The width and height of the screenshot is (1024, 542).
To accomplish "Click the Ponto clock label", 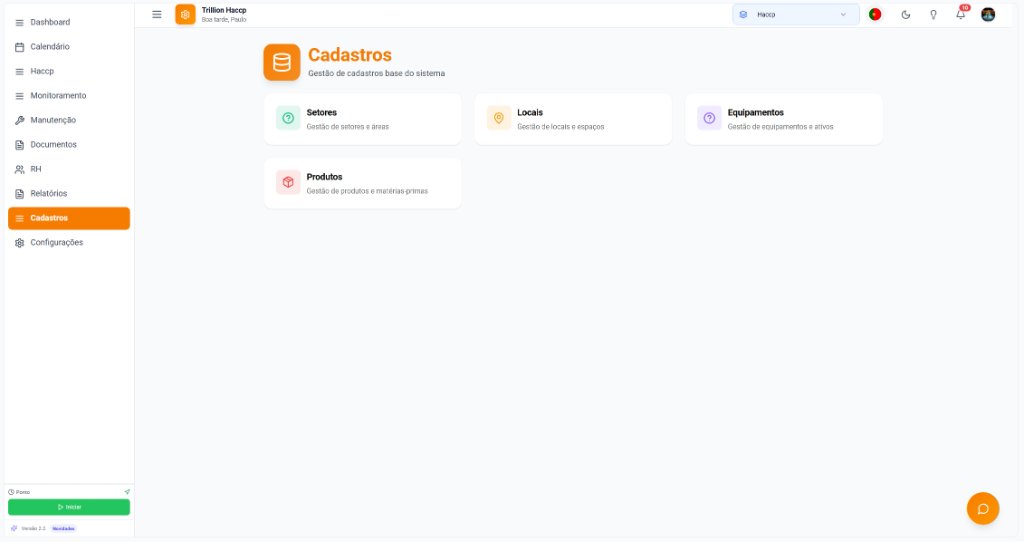I will (20, 492).
